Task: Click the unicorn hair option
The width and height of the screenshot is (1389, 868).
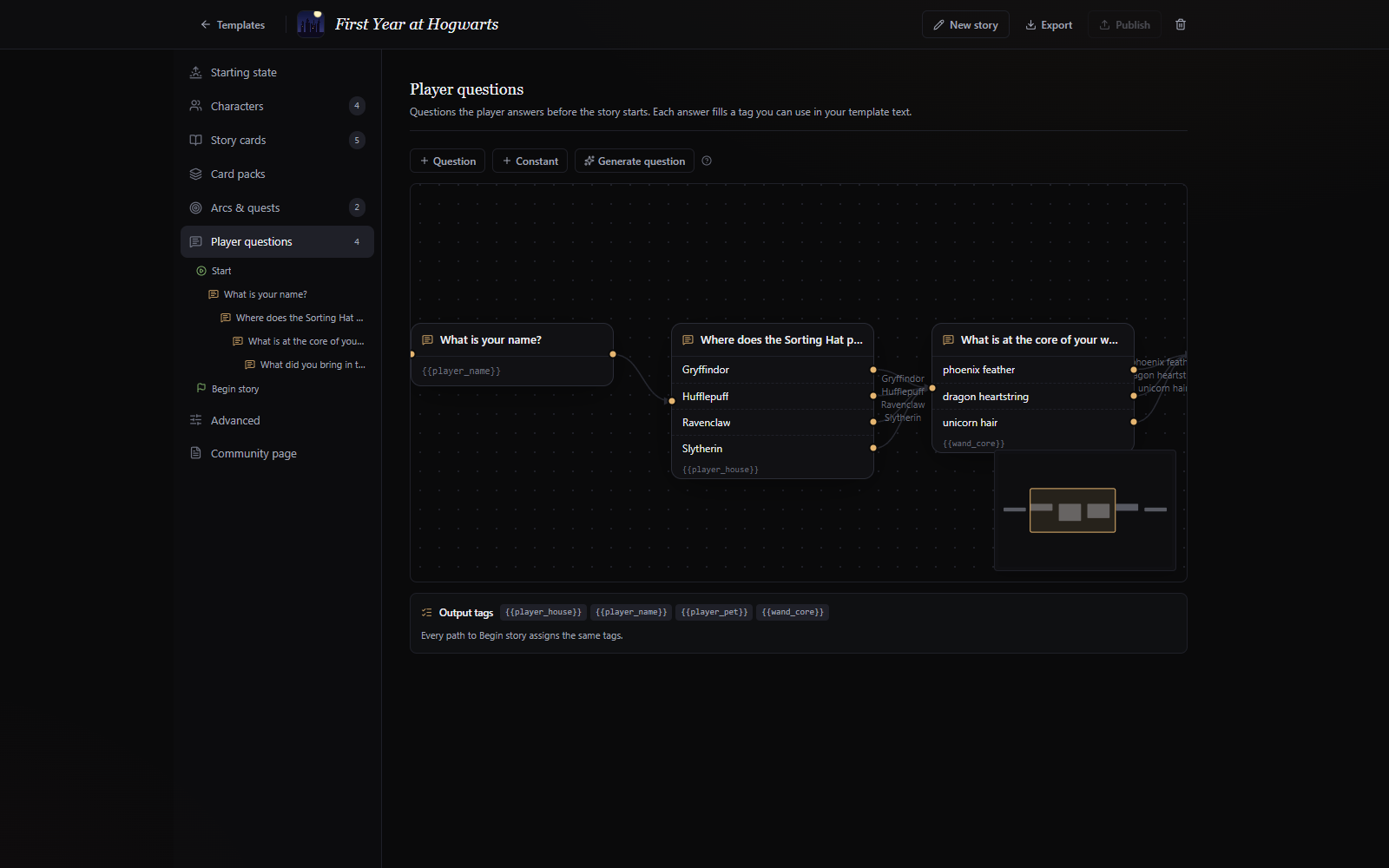Action: (x=1033, y=423)
